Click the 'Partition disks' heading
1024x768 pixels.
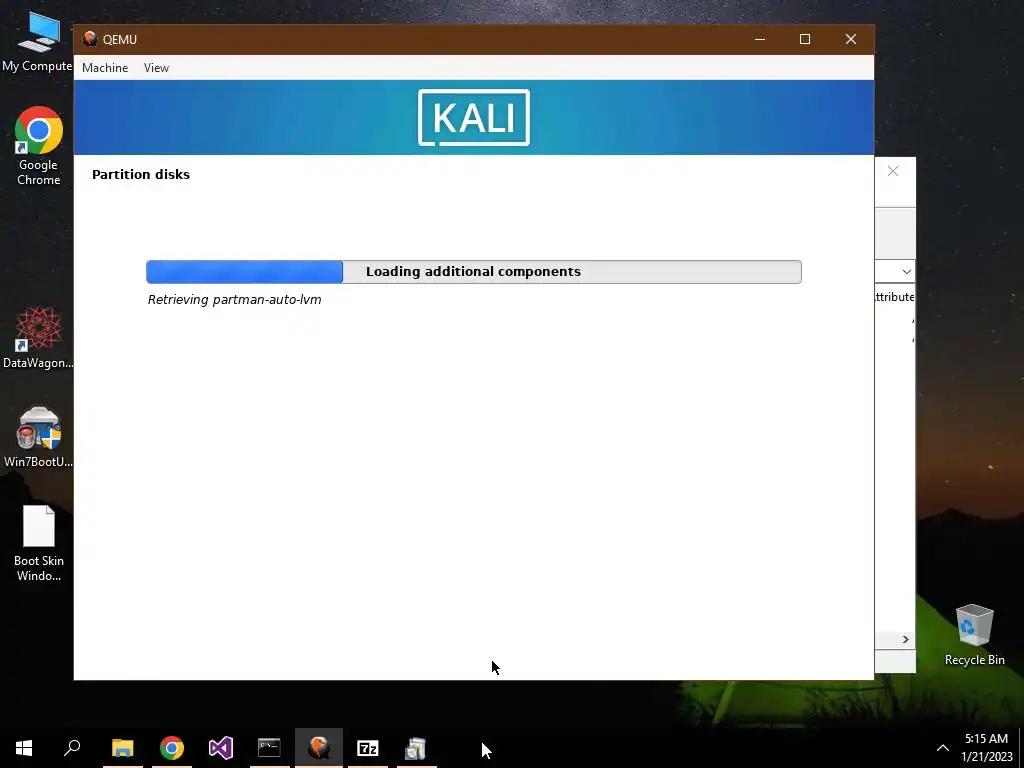click(141, 174)
